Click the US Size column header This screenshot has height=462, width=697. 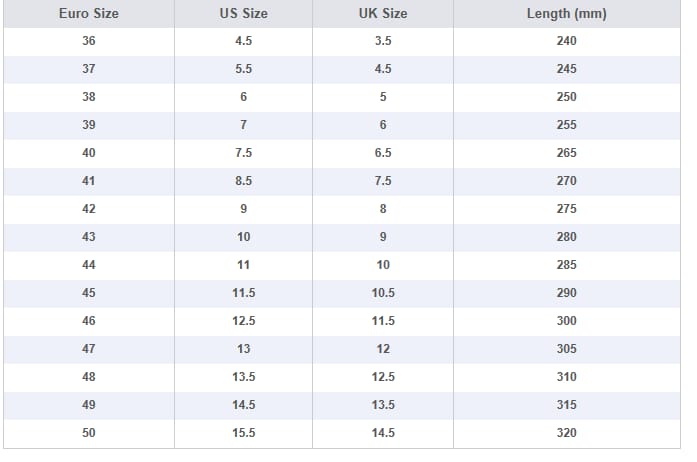[243, 14]
